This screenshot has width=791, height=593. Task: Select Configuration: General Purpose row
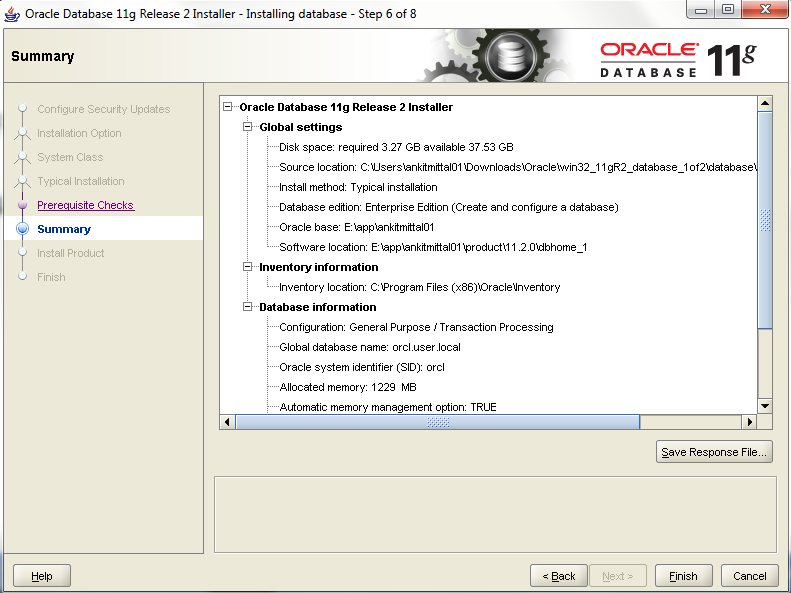click(x=416, y=327)
